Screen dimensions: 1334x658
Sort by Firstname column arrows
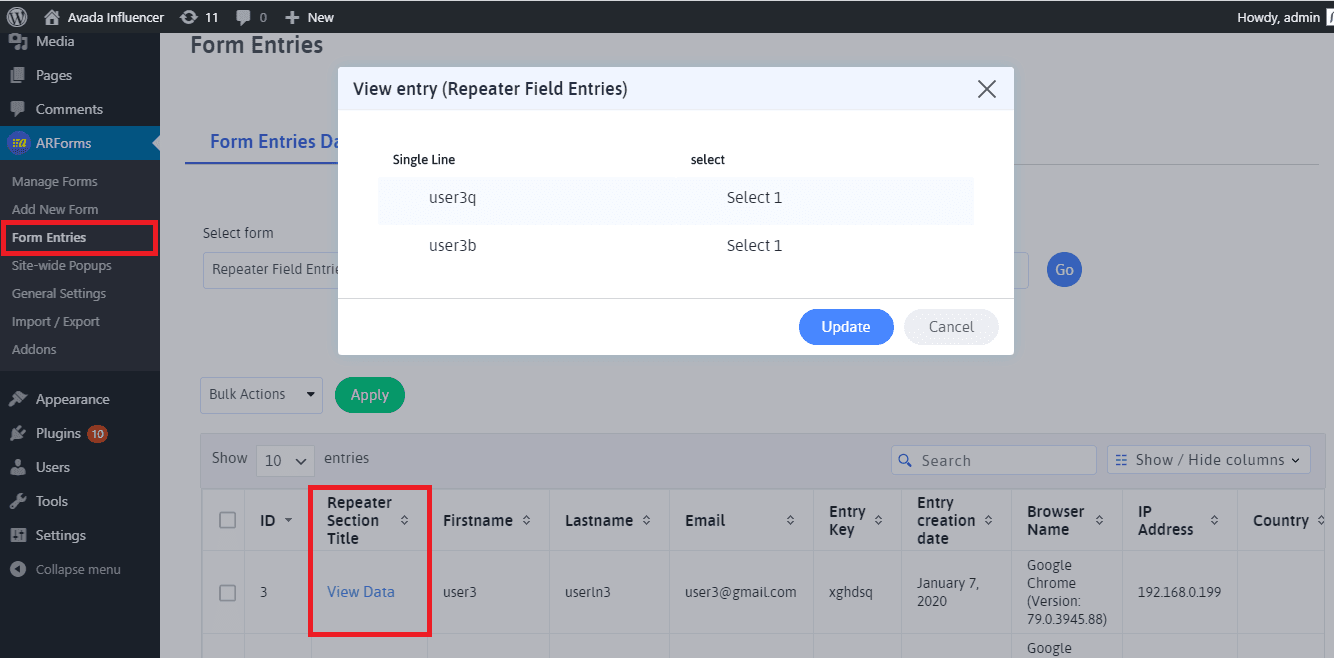point(526,520)
